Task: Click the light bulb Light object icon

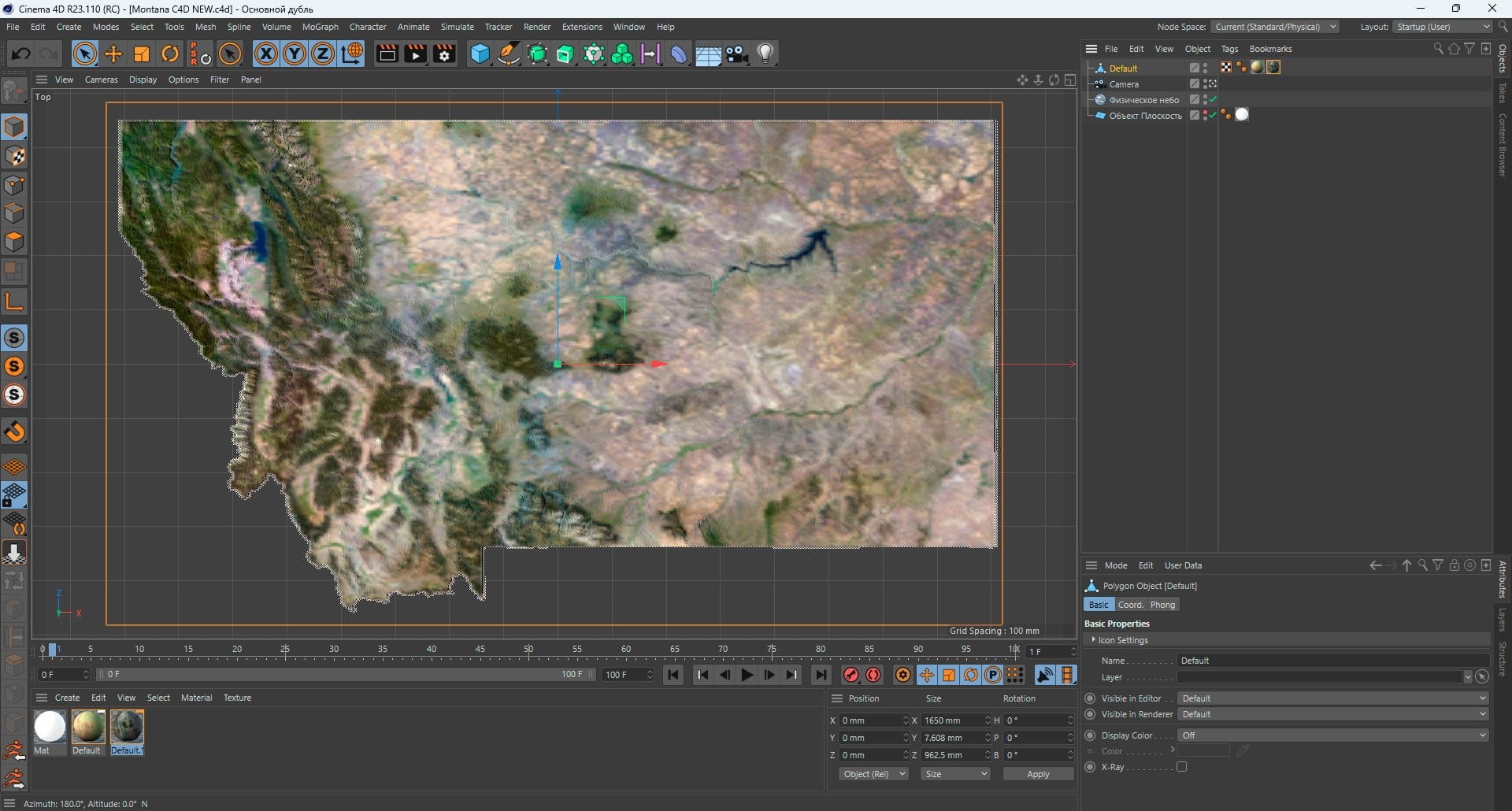Action: coord(765,54)
